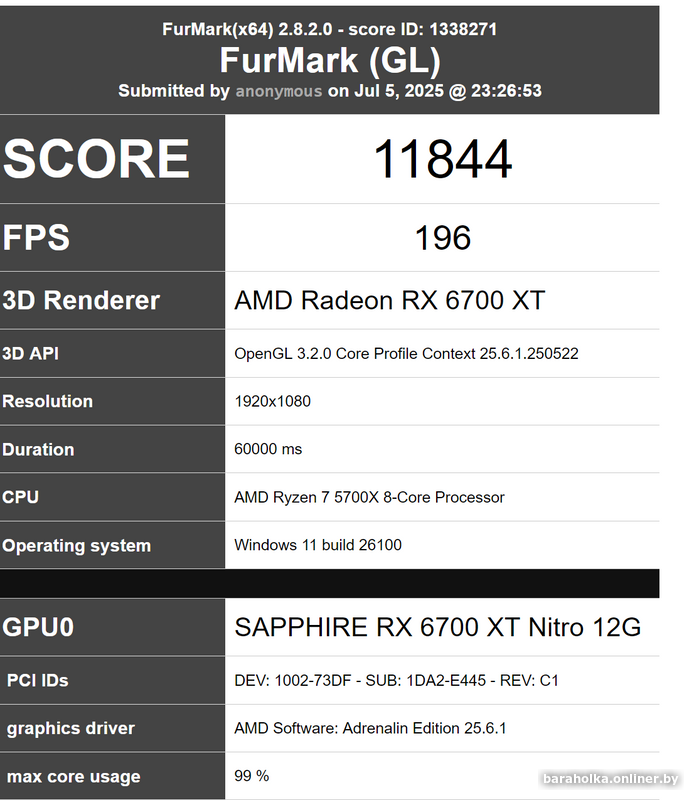
Task: Select the 99 % usage value
Action: 252,776
